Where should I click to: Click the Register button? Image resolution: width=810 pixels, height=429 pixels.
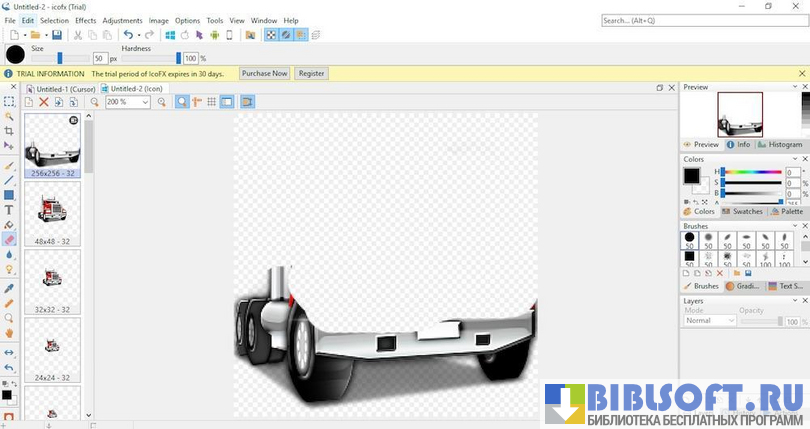tap(311, 73)
